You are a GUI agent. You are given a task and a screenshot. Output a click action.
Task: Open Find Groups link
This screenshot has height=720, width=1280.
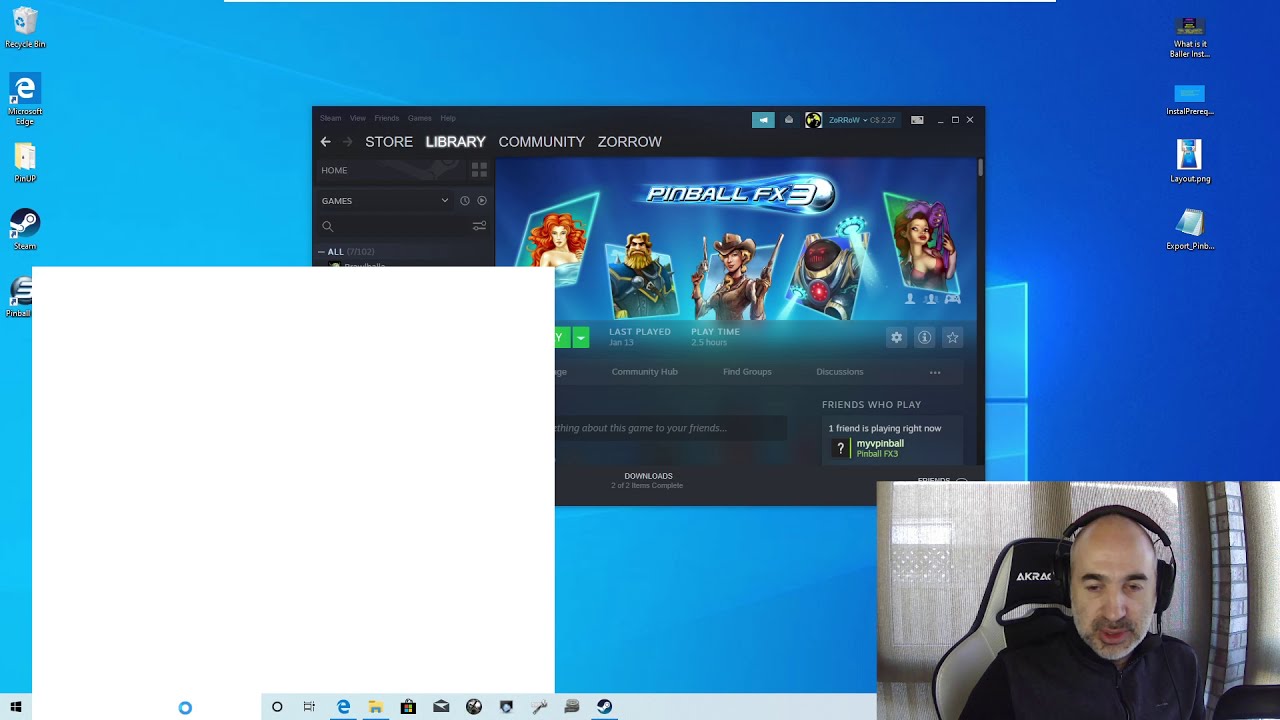747,372
